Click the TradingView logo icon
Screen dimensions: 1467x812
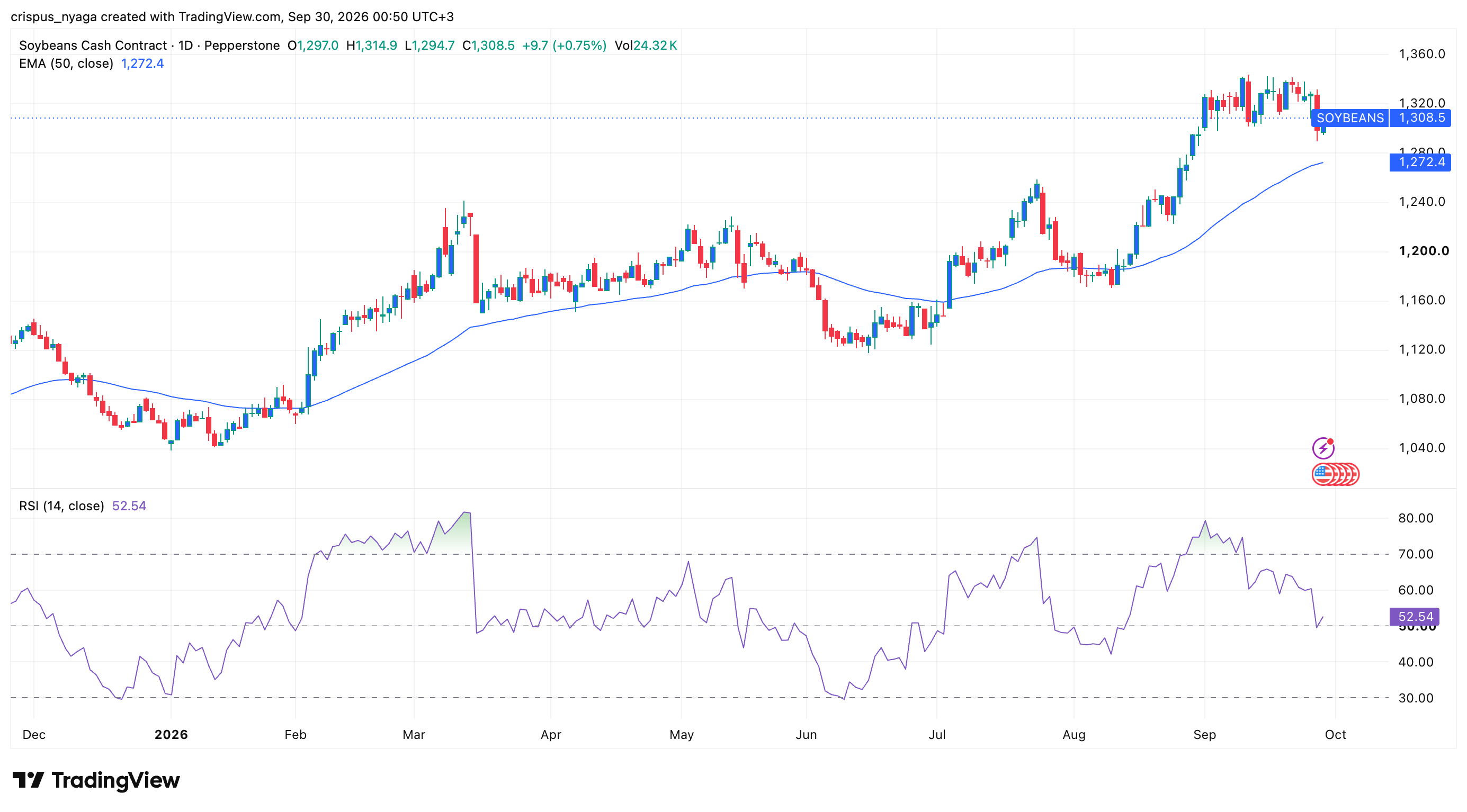click(x=29, y=780)
